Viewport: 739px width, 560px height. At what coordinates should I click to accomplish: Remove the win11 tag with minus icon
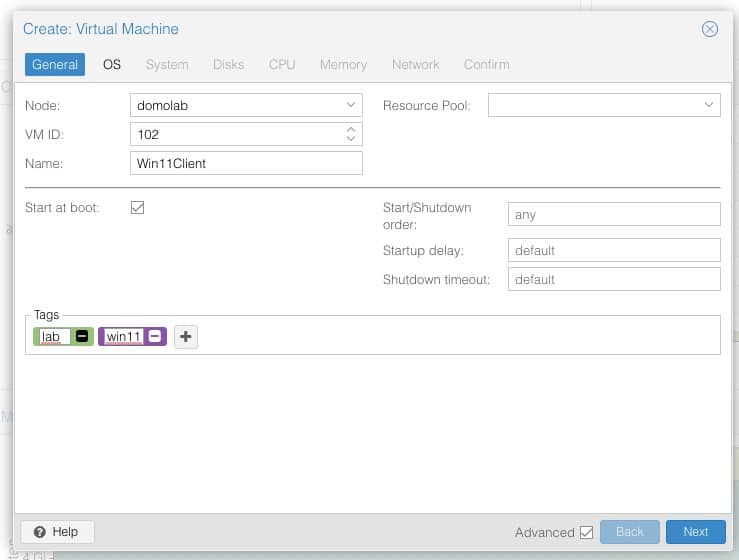(x=155, y=337)
